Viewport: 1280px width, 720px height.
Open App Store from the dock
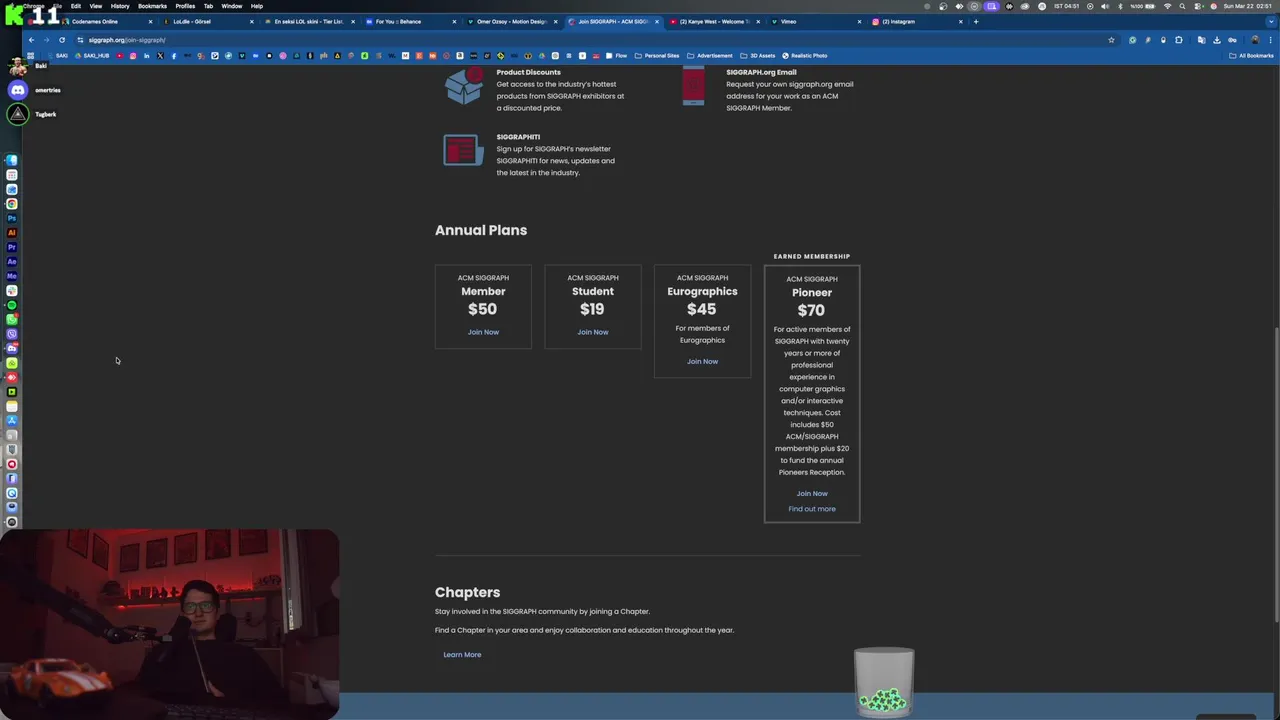pyautogui.click(x=12, y=420)
